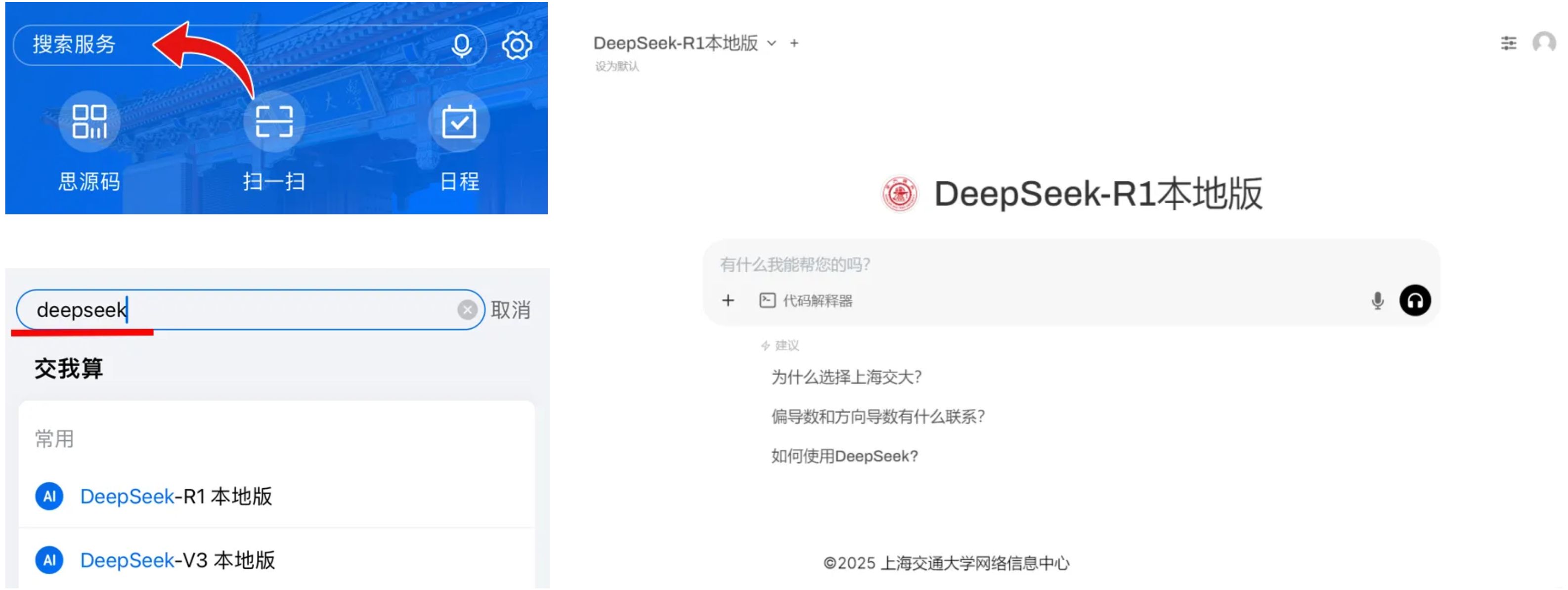
Task: Tap the 扫一扫 scan icon
Action: (x=274, y=122)
